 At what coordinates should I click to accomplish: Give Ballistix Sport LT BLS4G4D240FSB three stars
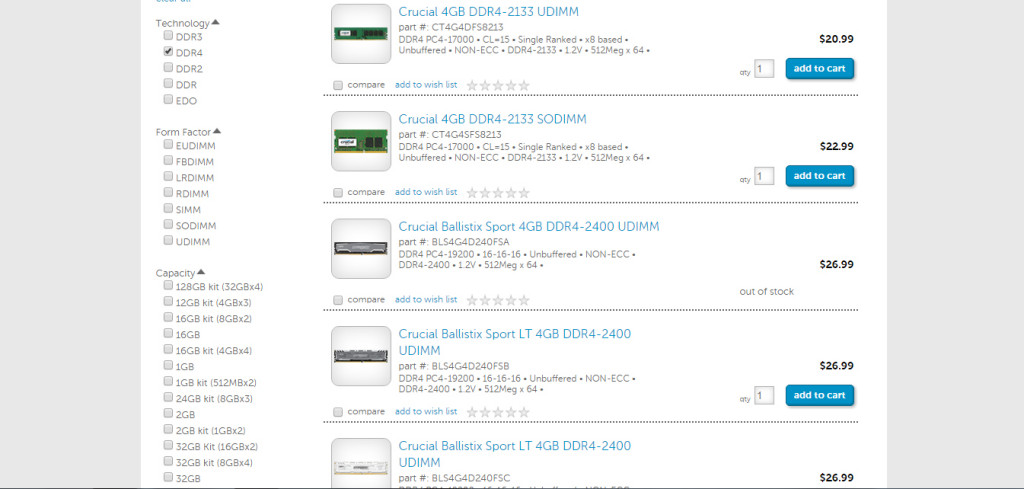(x=498, y=412)
